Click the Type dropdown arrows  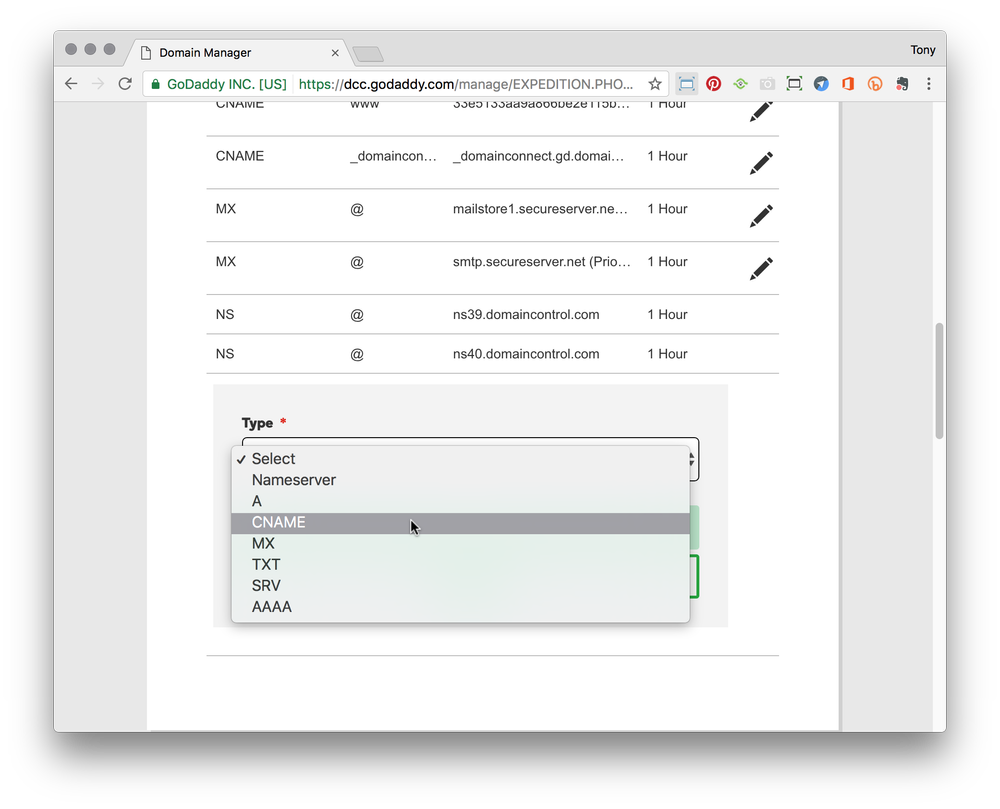693,459
